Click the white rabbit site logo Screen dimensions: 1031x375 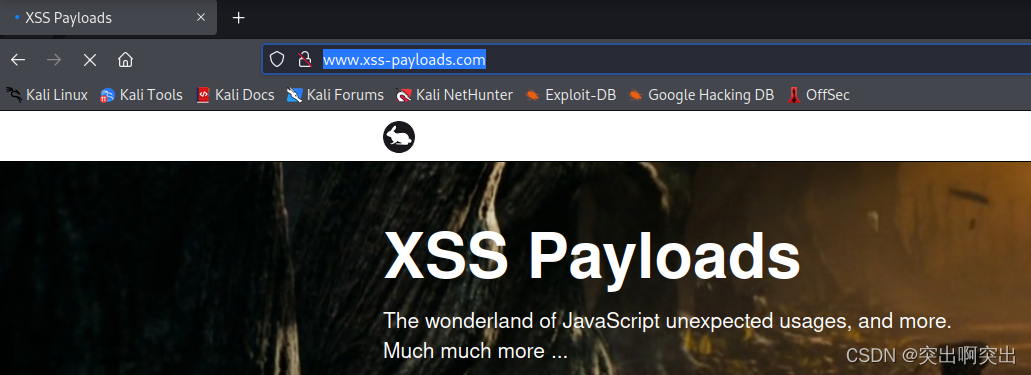pos(399,137)
